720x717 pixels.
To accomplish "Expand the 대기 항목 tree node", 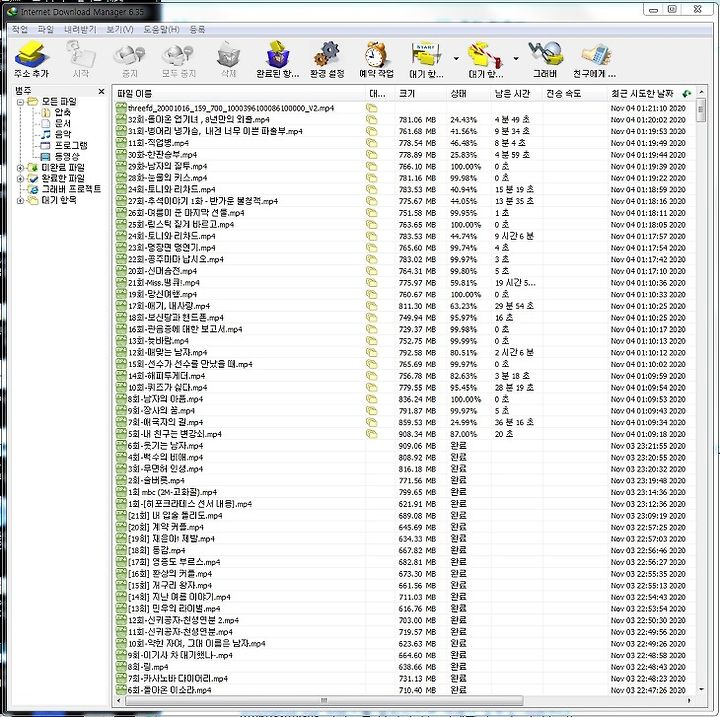I will 20,200.
